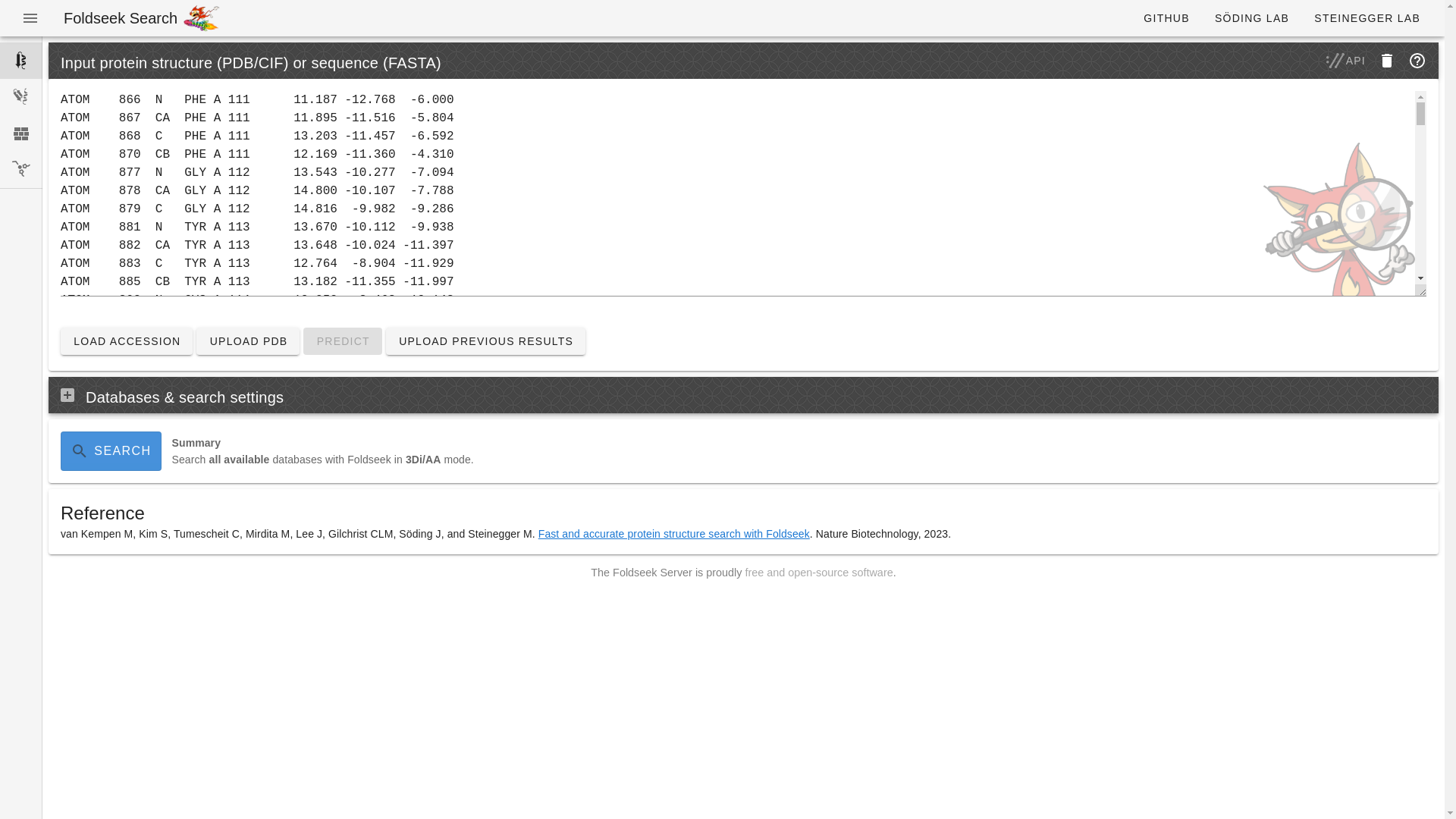Click the ATOM 878 CA GLY line
This screenshot has height=819, width=1456.
[257, 191]
